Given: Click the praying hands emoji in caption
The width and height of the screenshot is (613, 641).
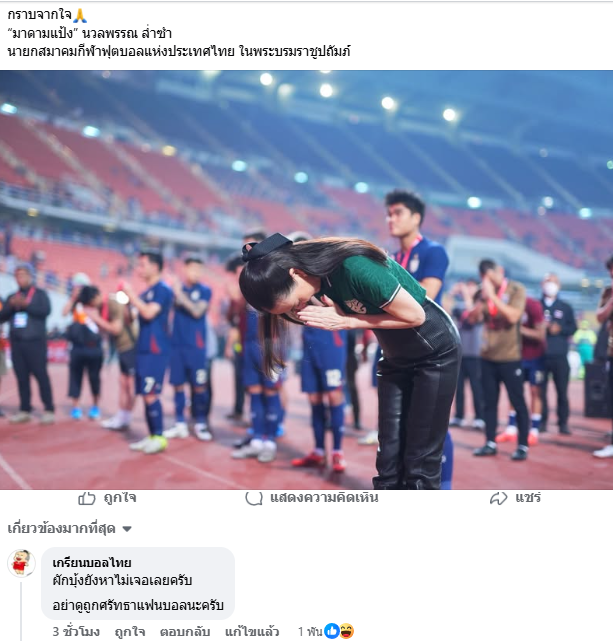Looking at the screenshot, I should pos(80,16).
